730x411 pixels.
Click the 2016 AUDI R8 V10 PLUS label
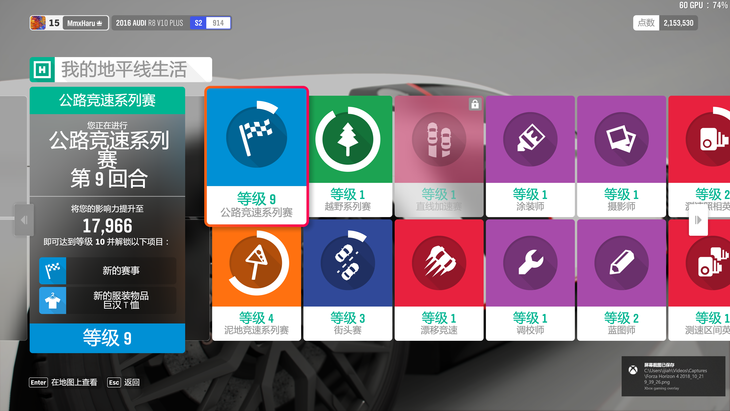pos(149,23)
